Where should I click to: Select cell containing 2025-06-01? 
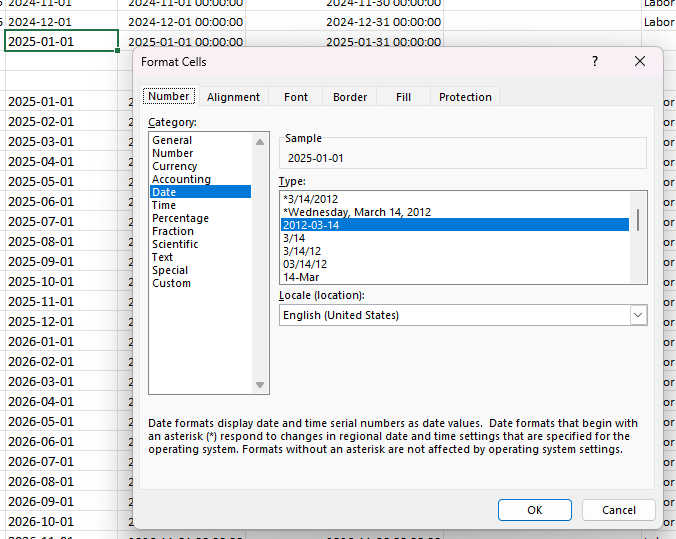pos(41,201)
